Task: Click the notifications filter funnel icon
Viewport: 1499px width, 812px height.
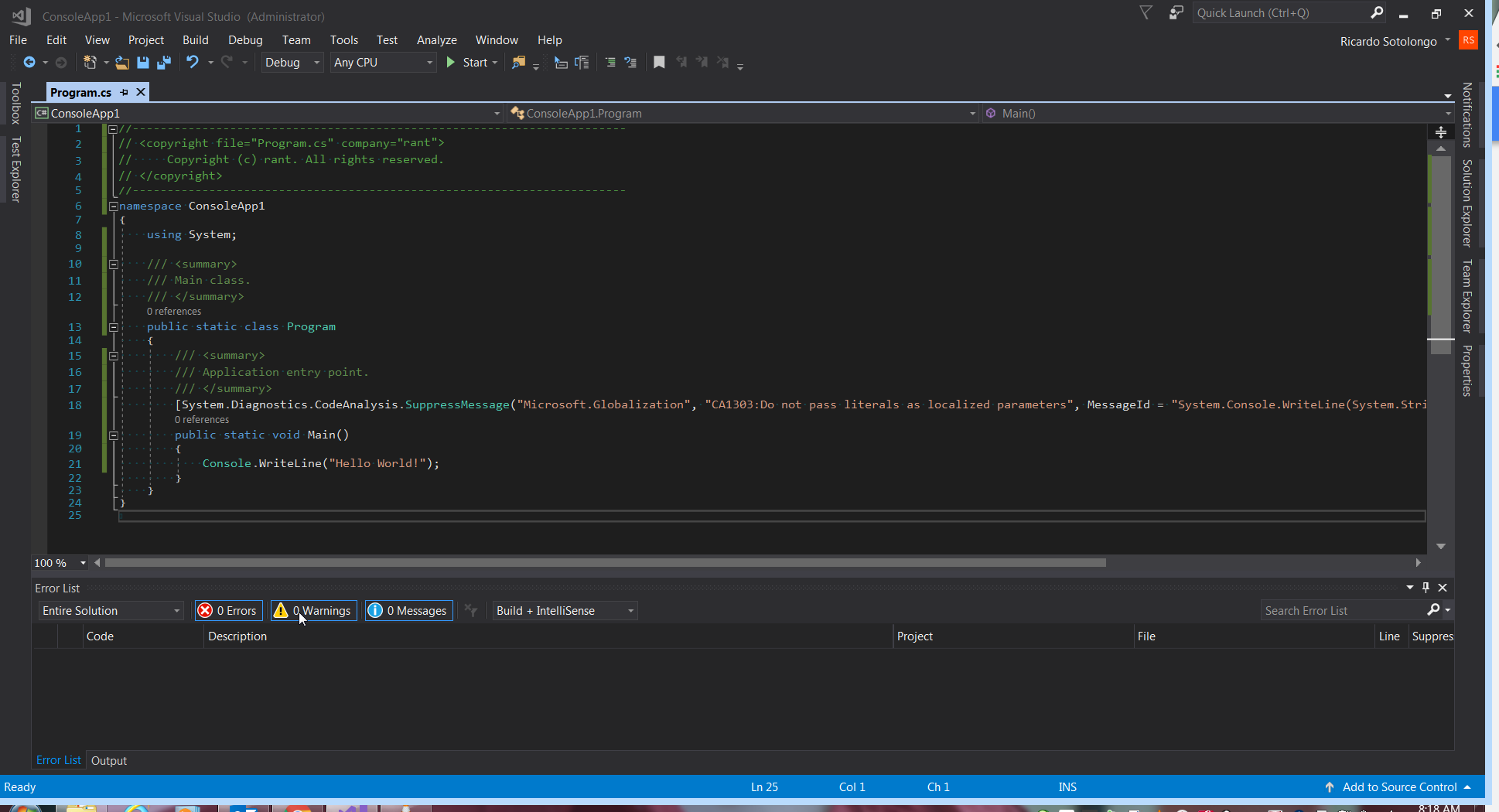Action: click(x=1146, y=12)
